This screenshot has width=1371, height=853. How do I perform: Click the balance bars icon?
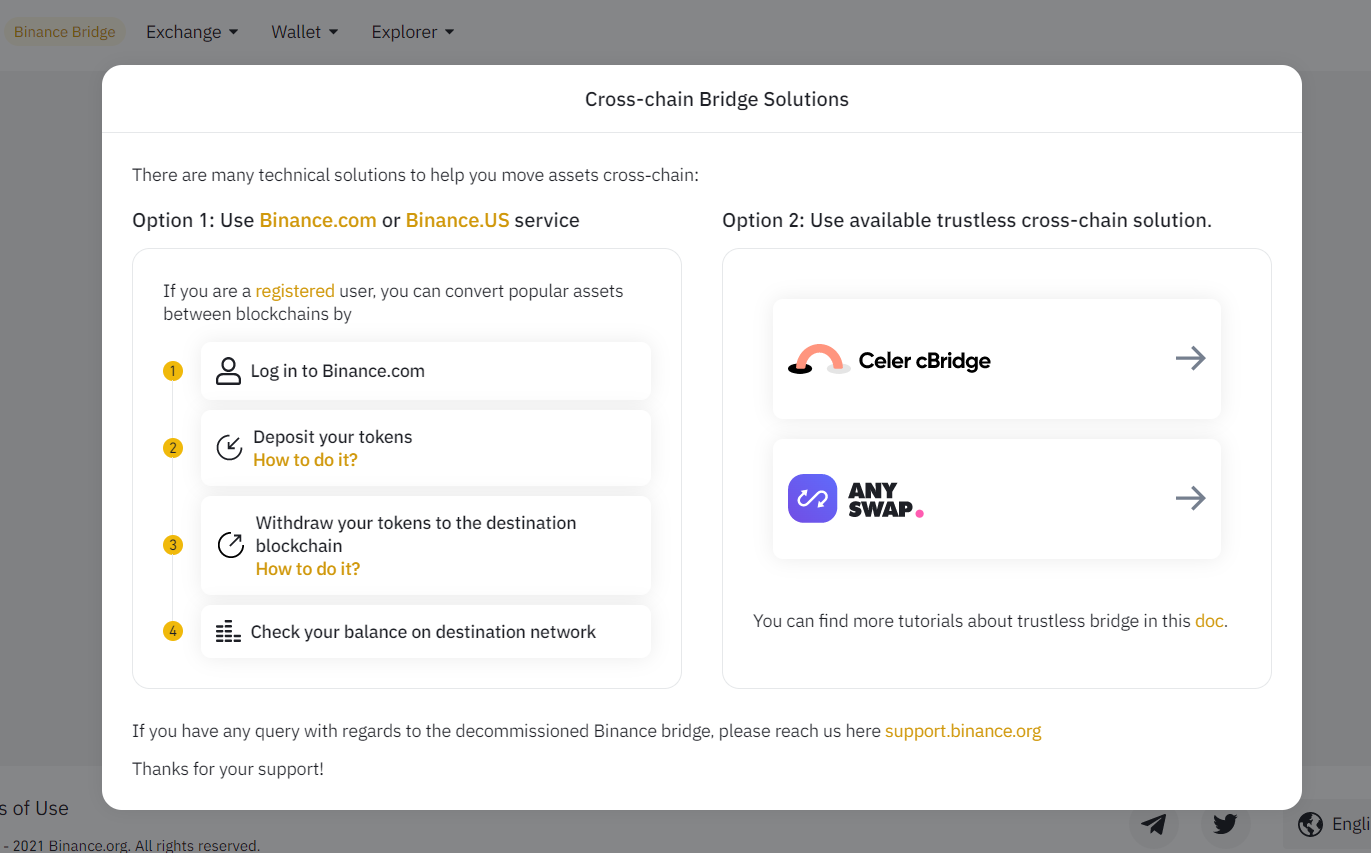click(x=229, y=632)
